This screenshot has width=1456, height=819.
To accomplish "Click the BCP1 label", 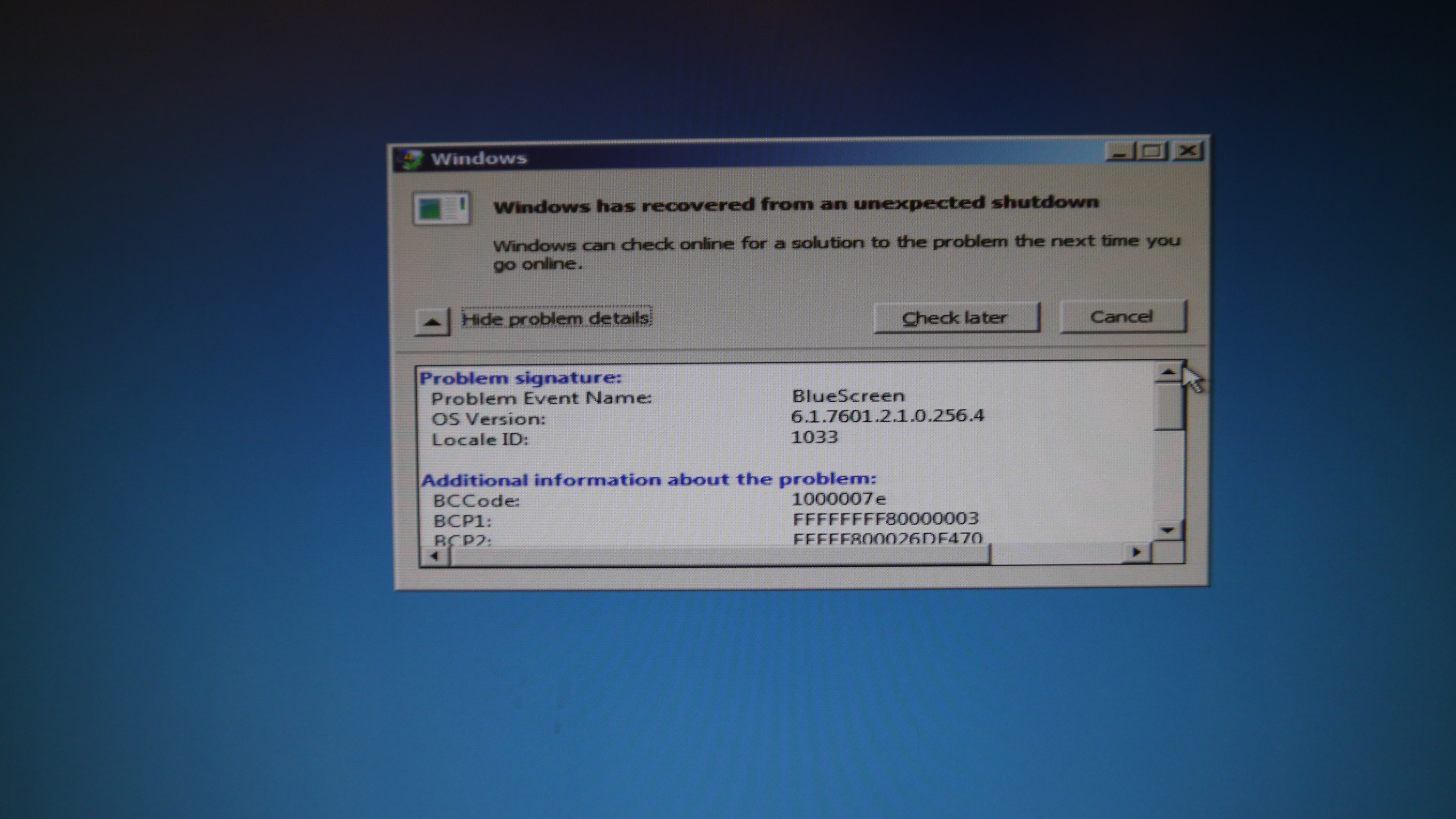I will pos(462,521).
